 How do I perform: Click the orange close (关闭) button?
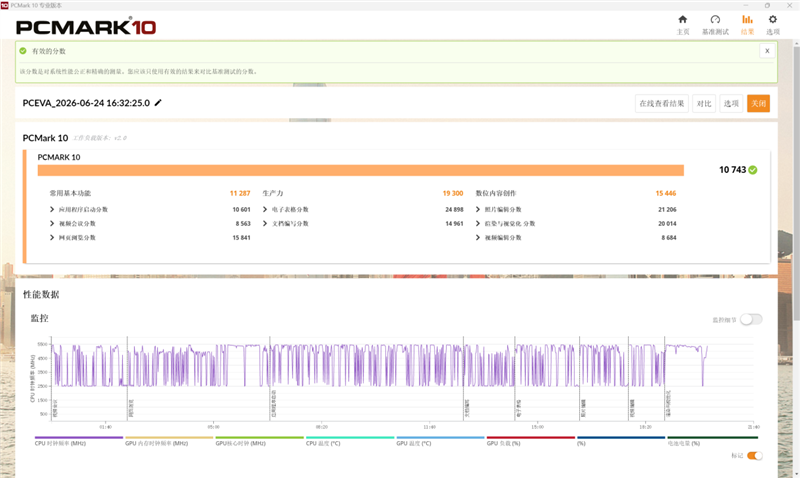[x=758, y=104]
